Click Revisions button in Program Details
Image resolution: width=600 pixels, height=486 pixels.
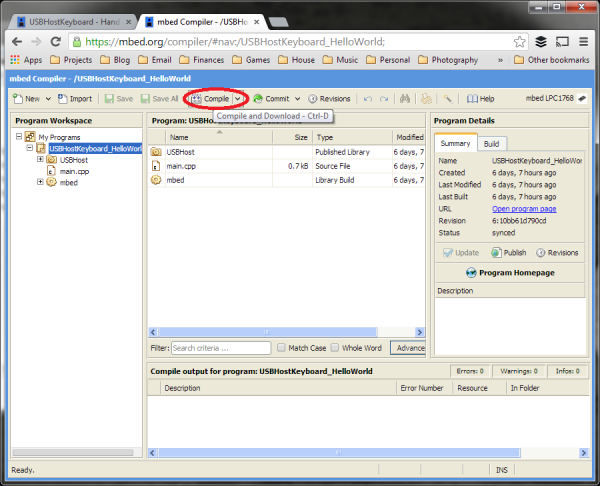[x=557, y=253]
